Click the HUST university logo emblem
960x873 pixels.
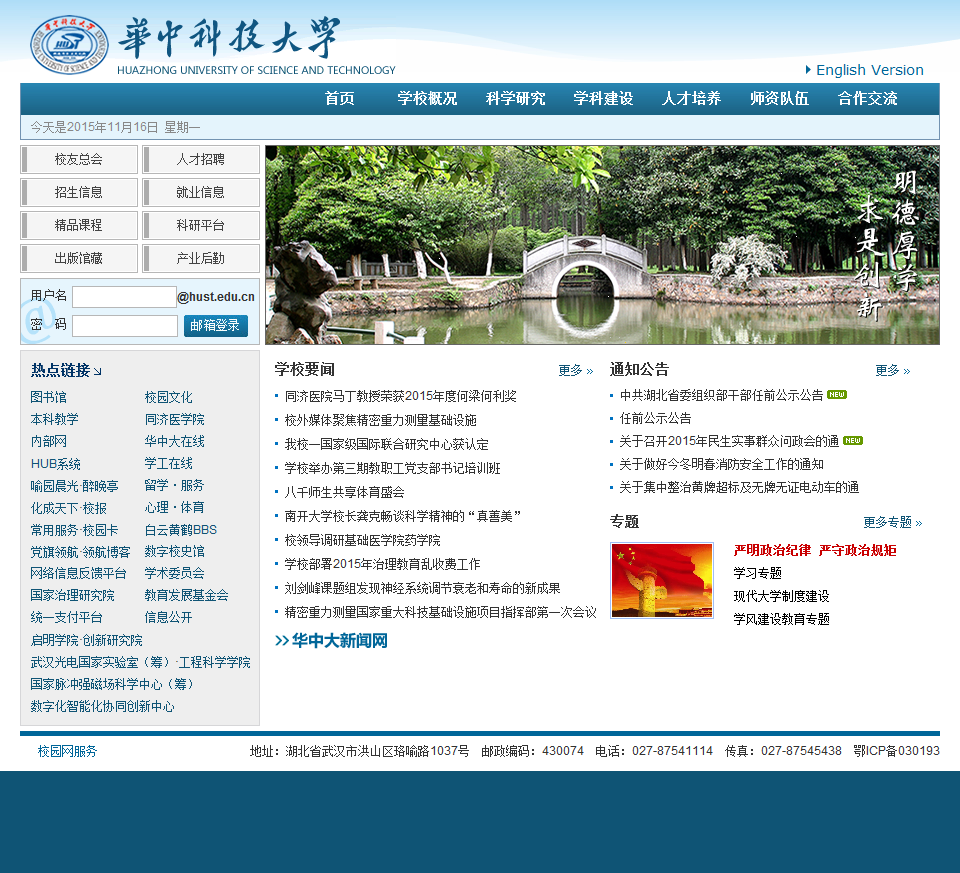(x=69, y=45)
